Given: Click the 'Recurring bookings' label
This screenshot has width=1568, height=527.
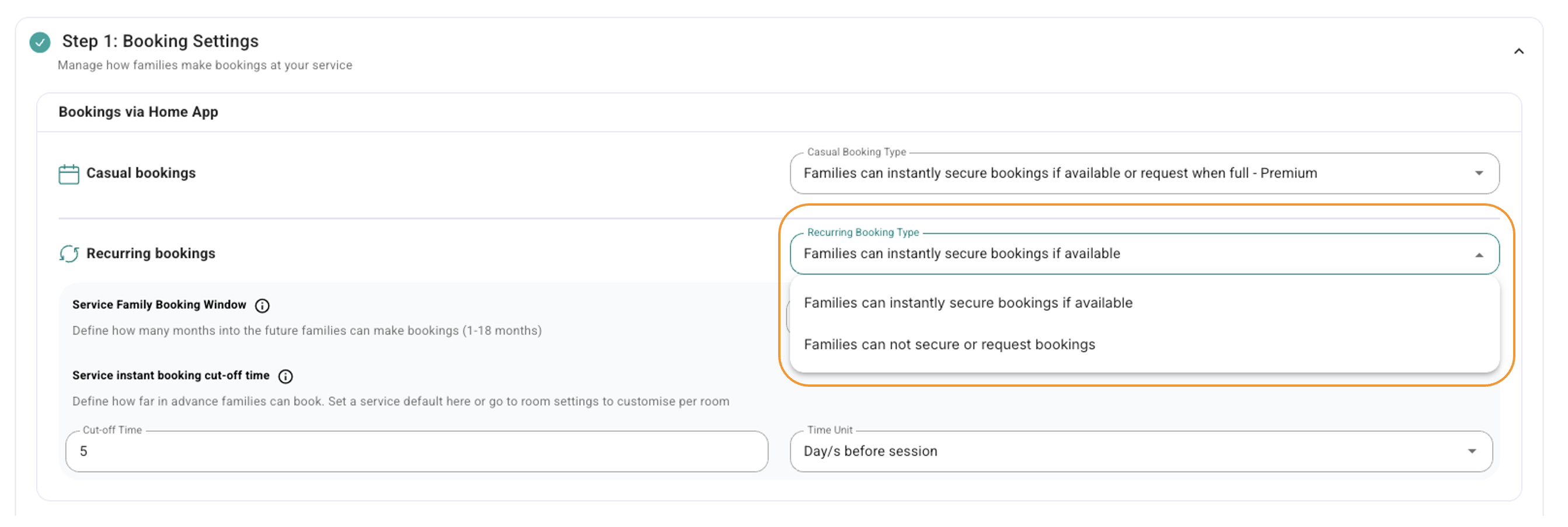Looking at the screenshot, I should point(151,254).
